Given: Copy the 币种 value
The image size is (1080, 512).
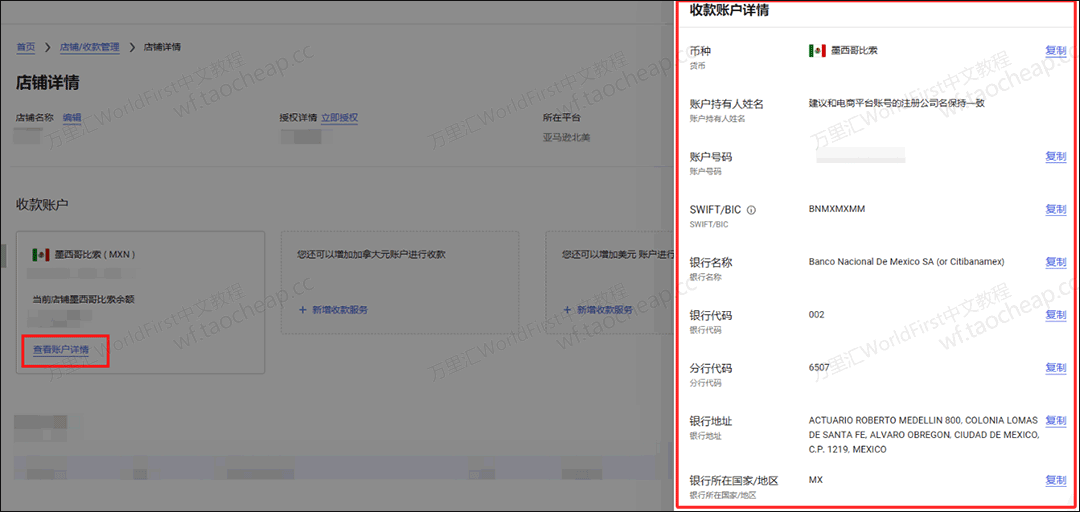Looking at the screenshot, I should pos(1056,50).
